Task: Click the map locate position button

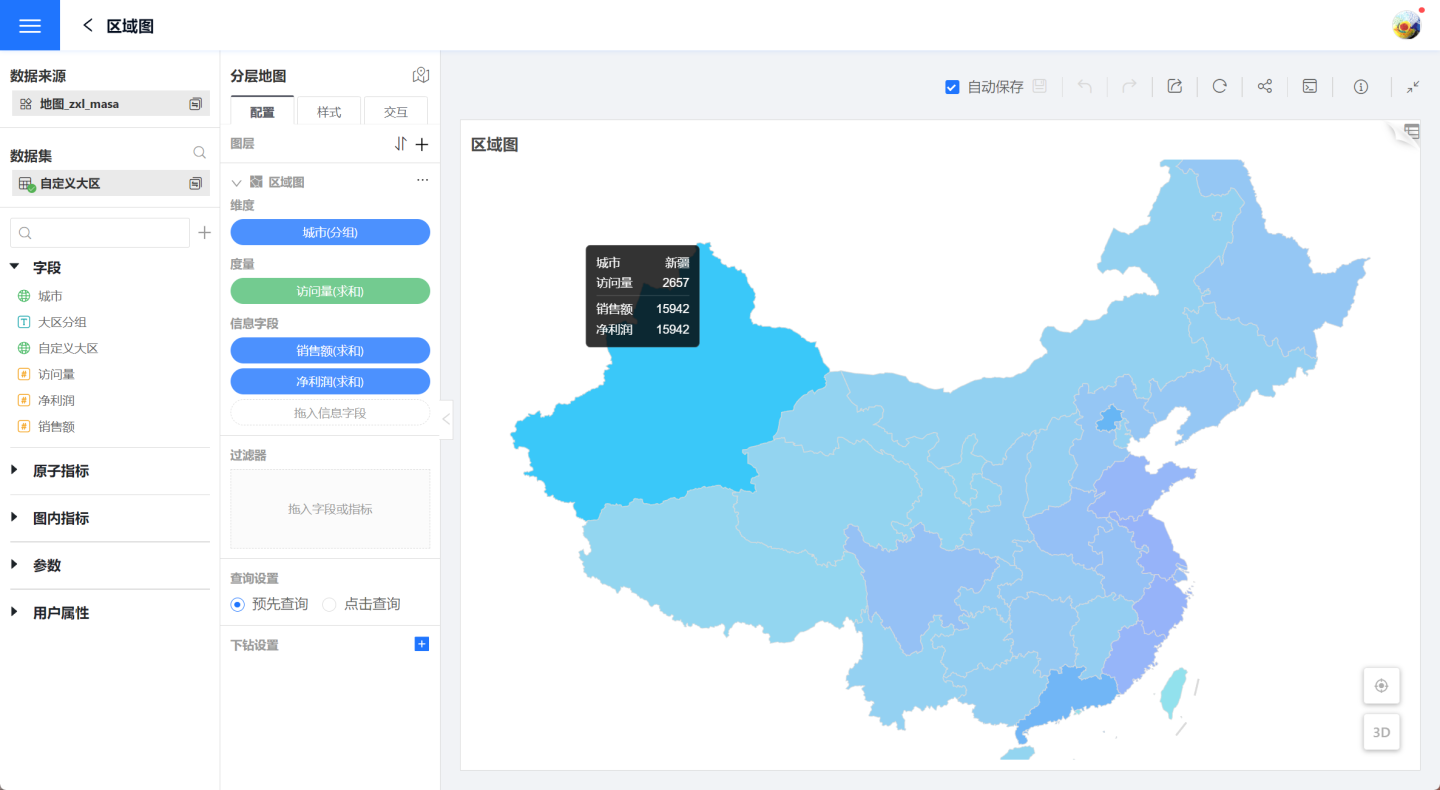Action: [x=1381, y=686]
